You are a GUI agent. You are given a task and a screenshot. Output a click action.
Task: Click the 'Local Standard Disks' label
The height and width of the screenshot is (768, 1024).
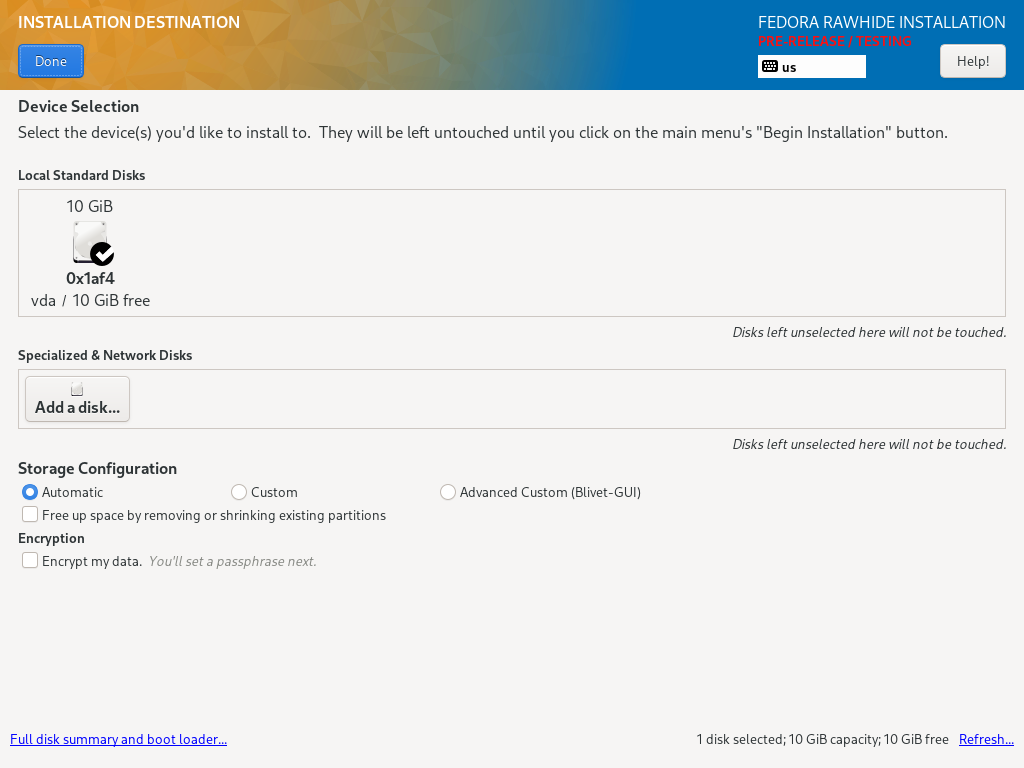(x=82, y=175)
